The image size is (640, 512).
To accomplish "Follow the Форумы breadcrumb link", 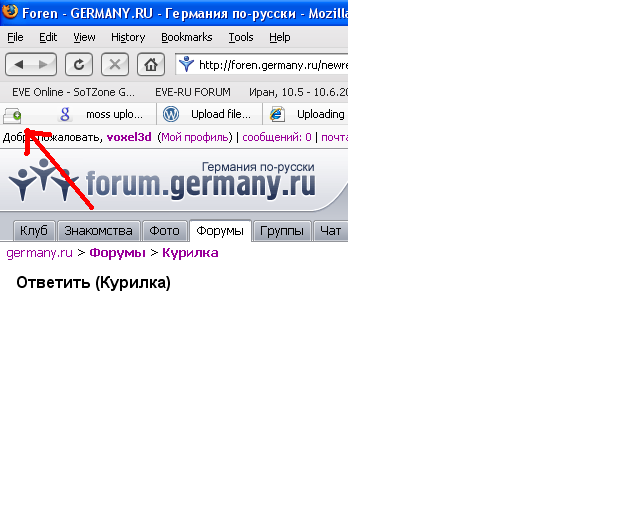I will 118,253.
